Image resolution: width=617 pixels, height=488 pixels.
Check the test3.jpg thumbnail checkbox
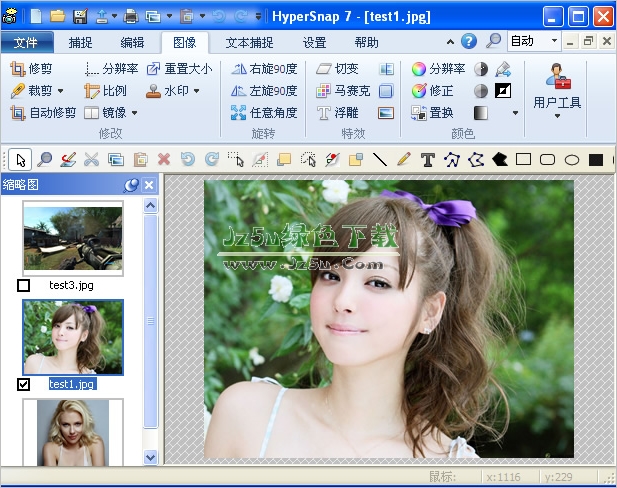(24, 285)
